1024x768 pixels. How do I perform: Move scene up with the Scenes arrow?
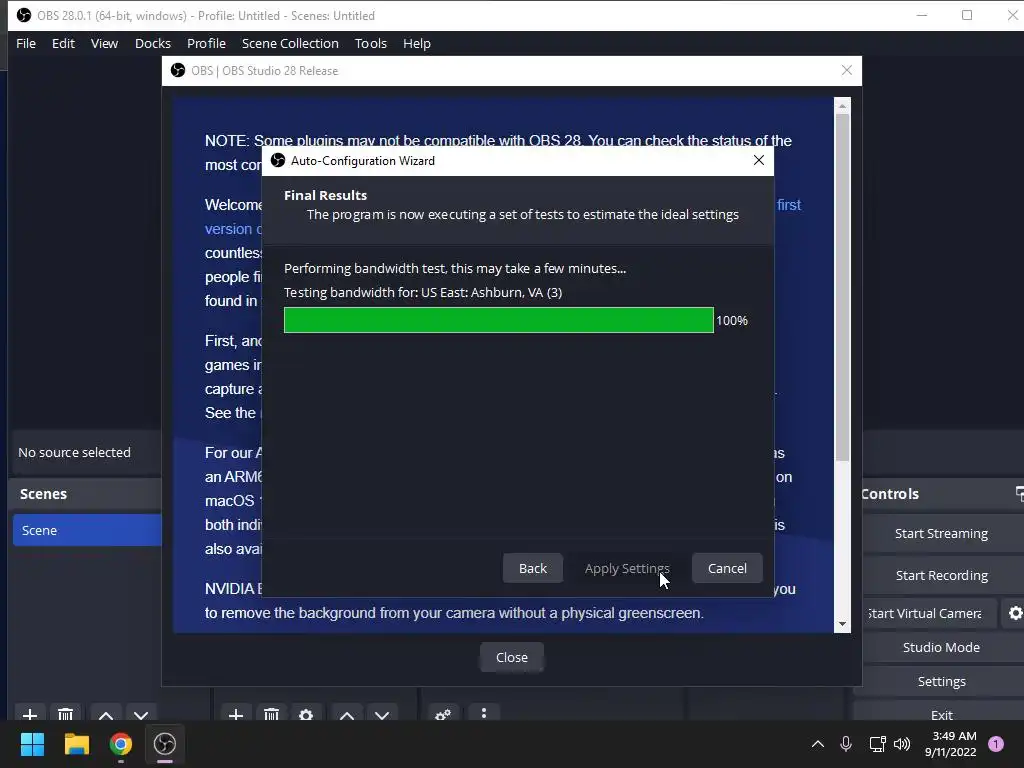tap(106, 714)
